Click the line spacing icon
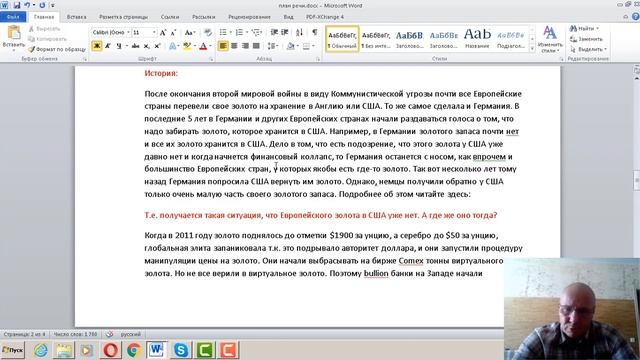Screen dimensions: 640x360 pyautogui.click(x=271, y=46)
